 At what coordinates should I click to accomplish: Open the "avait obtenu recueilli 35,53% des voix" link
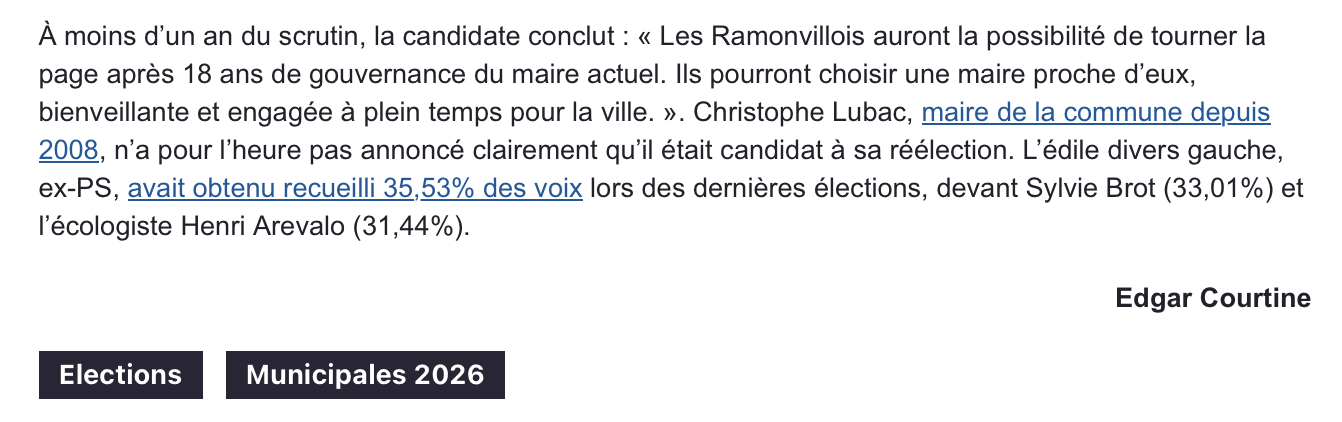tap(355, 188)
